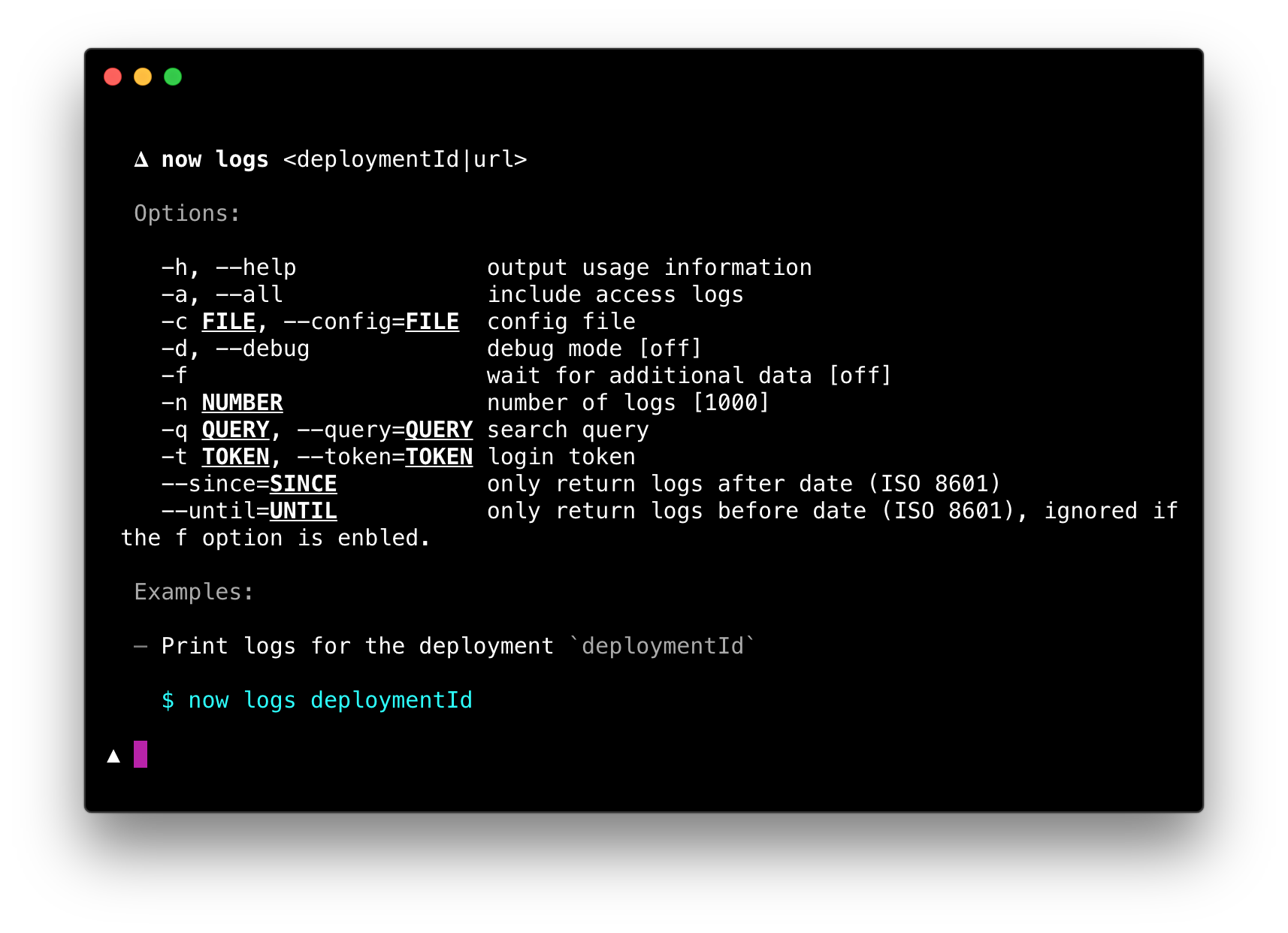Click the '<deploymentId|url>' argument text
1288x933 pixels.
(x=405, y=159)
